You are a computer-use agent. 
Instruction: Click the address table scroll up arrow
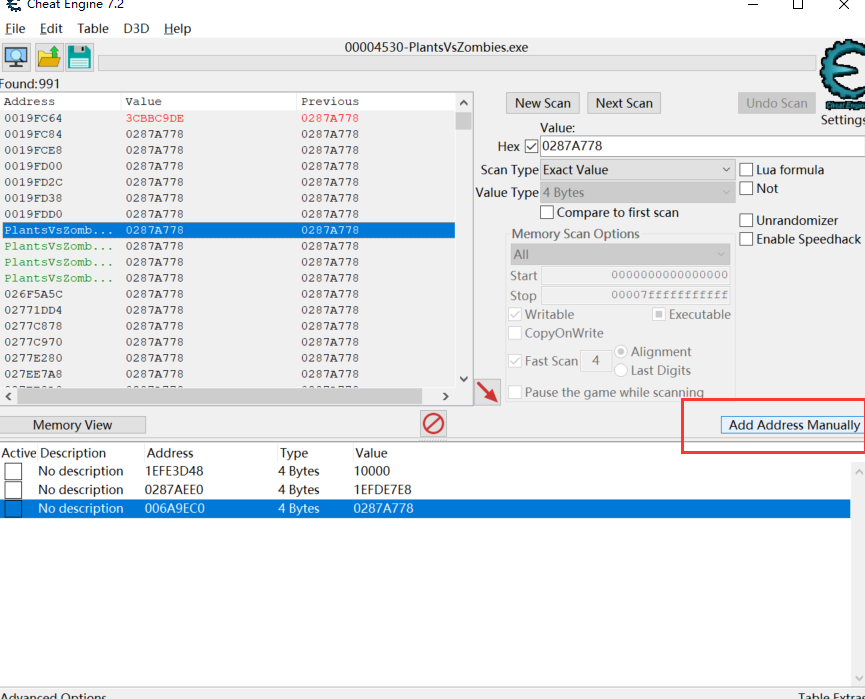[x=858, y=472]
